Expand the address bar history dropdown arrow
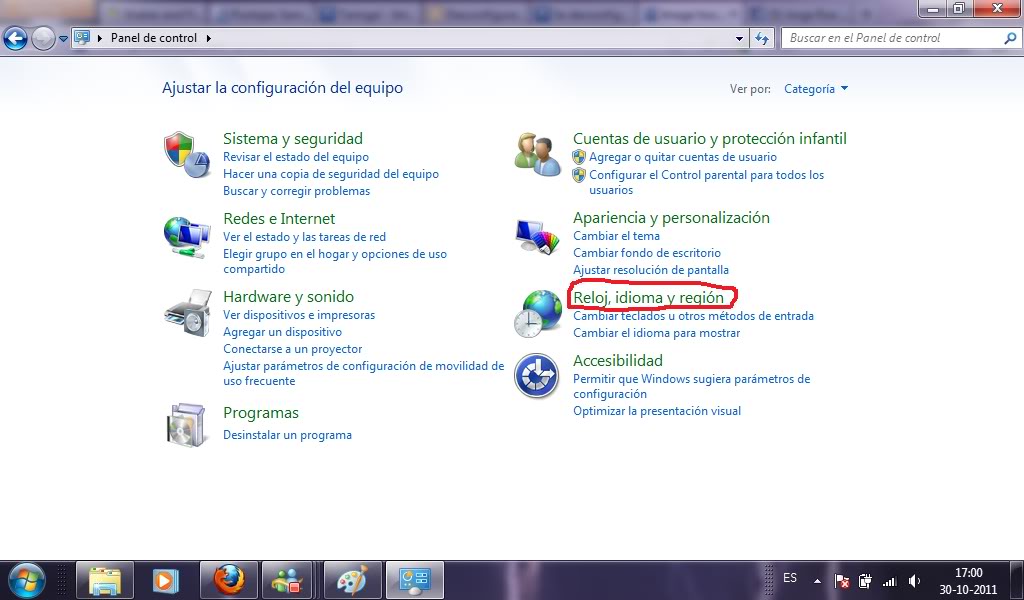The image size is (1024, 600). pyautogui.click(x=739, y=39)
